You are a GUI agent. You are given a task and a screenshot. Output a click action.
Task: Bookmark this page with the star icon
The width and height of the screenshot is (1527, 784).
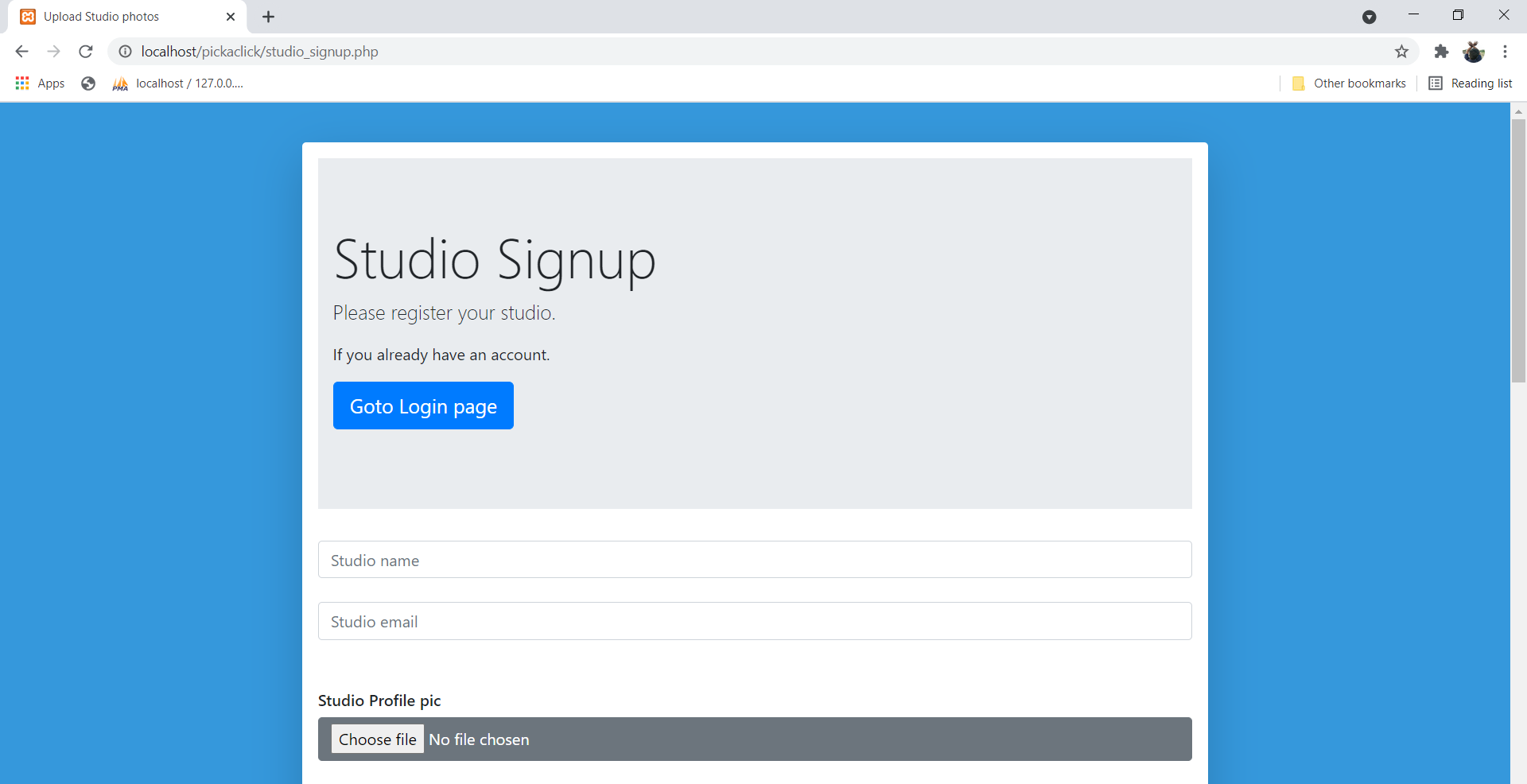tap(1401, 52)
